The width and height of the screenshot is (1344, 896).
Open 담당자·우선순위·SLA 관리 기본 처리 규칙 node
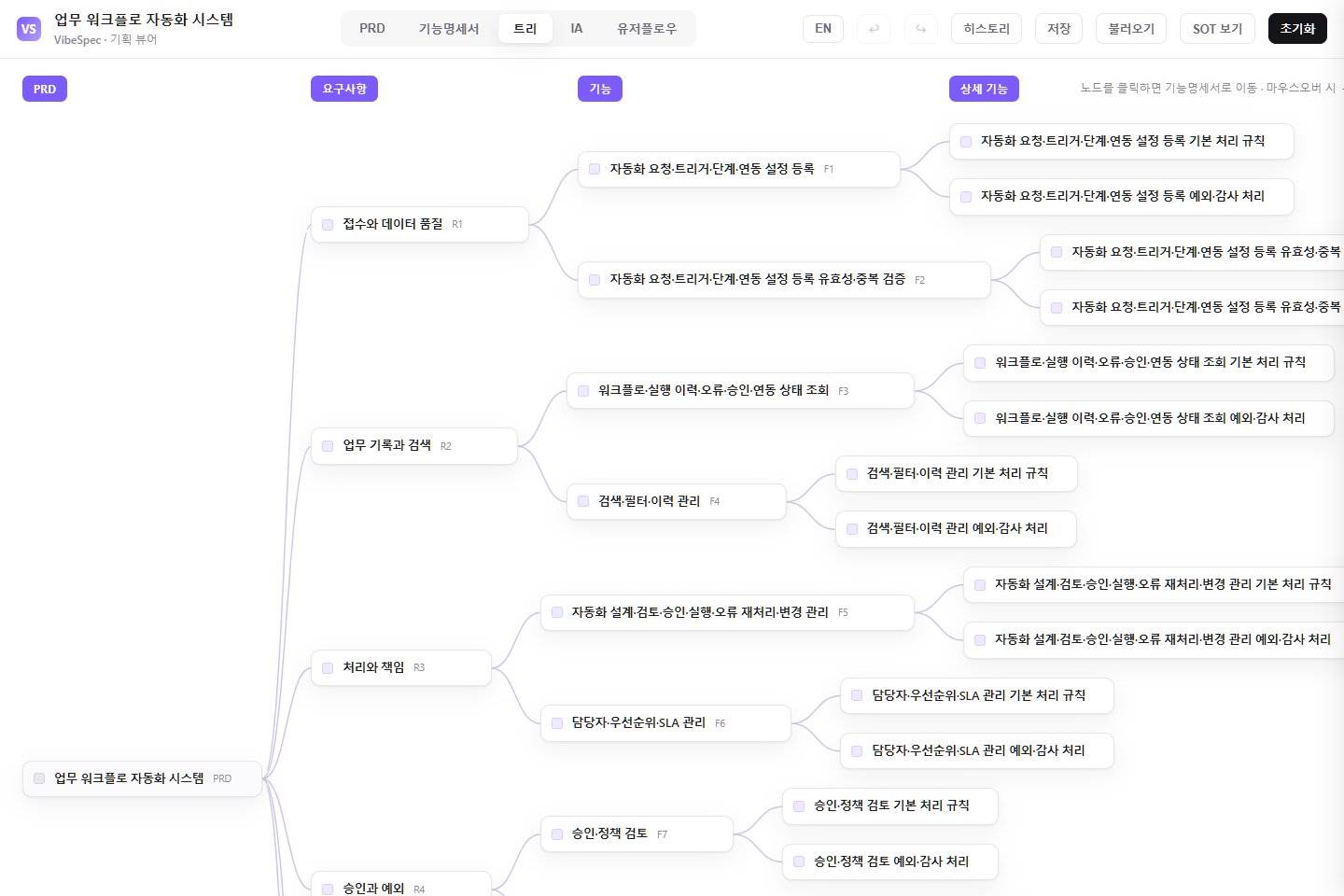tap(977, 695)
